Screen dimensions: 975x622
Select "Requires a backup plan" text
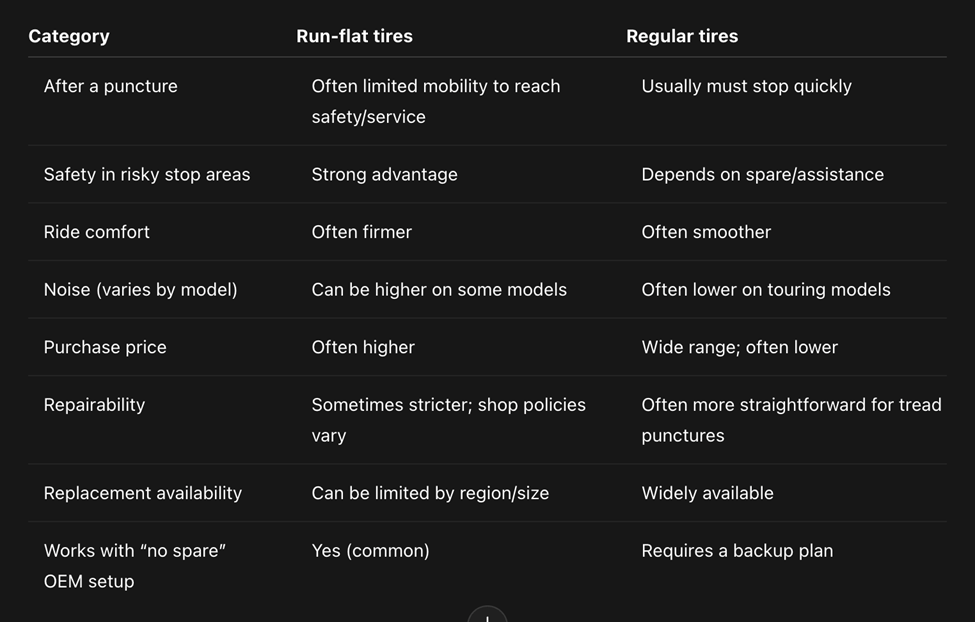(x=737, y=551)
